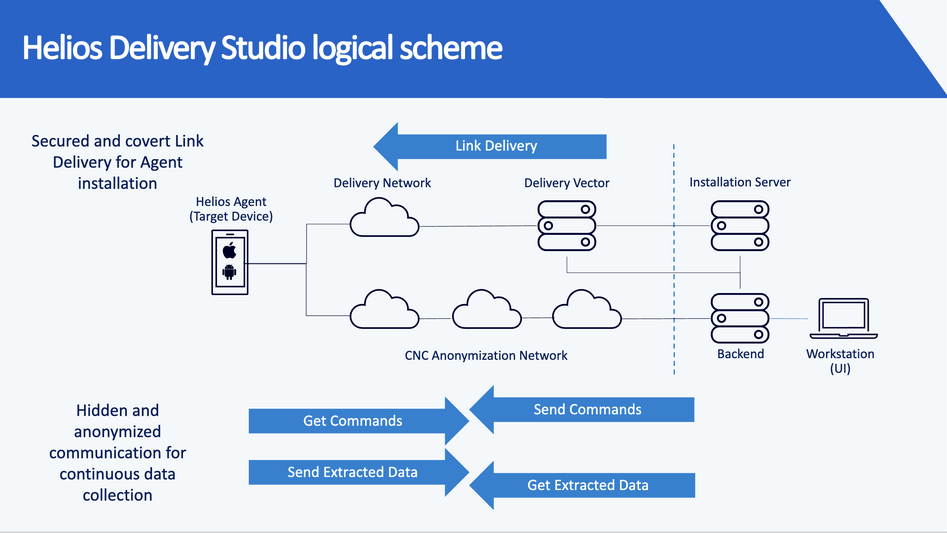Viewport: 947px width, 533px height.
Task: Click the Workstation laptop icon
Action: (x=839, y=320)
